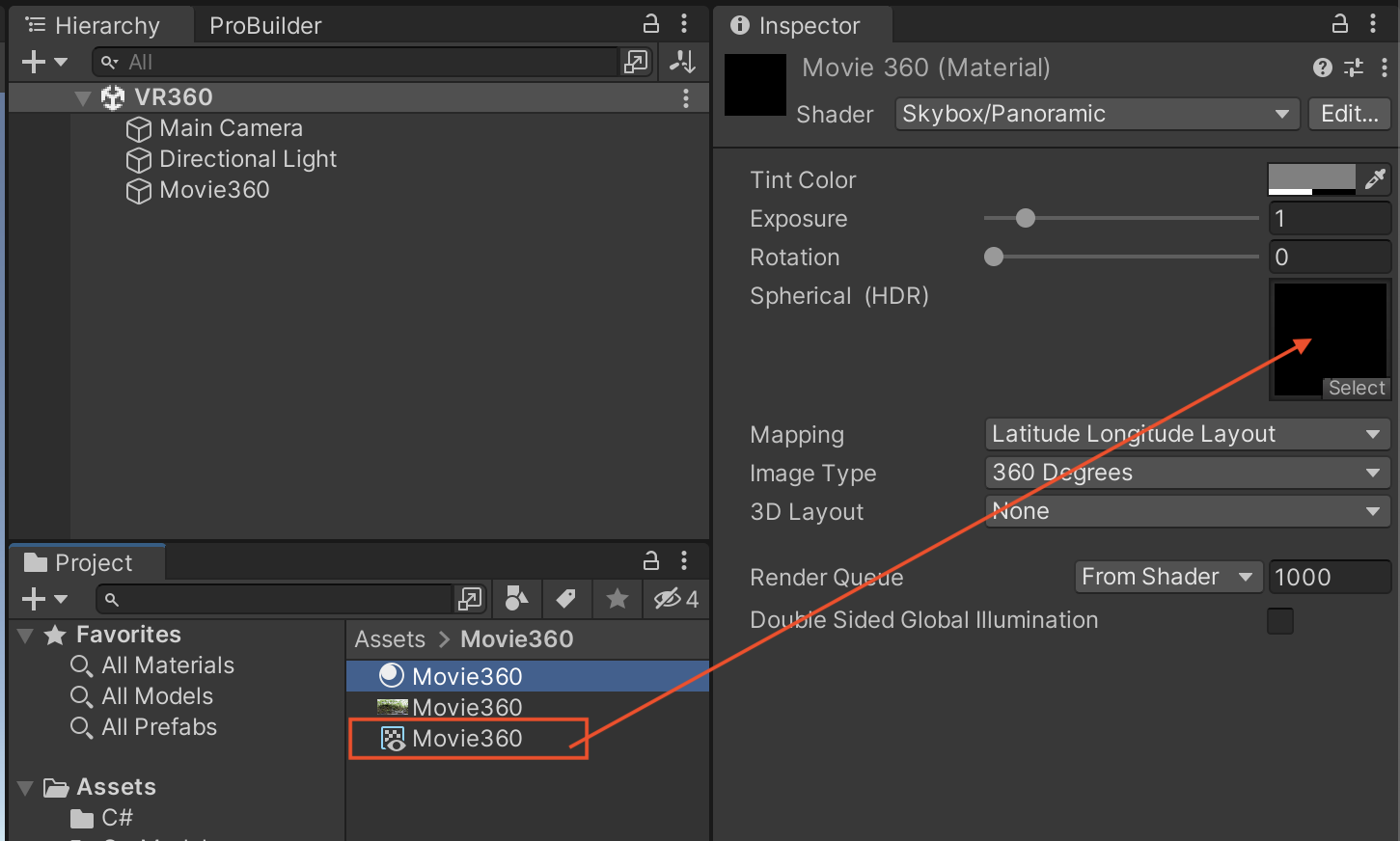Click the Exposure slider handle
Viewport: 1400px width, 841px height.
pyautogui.click(x=1026, y=219)
